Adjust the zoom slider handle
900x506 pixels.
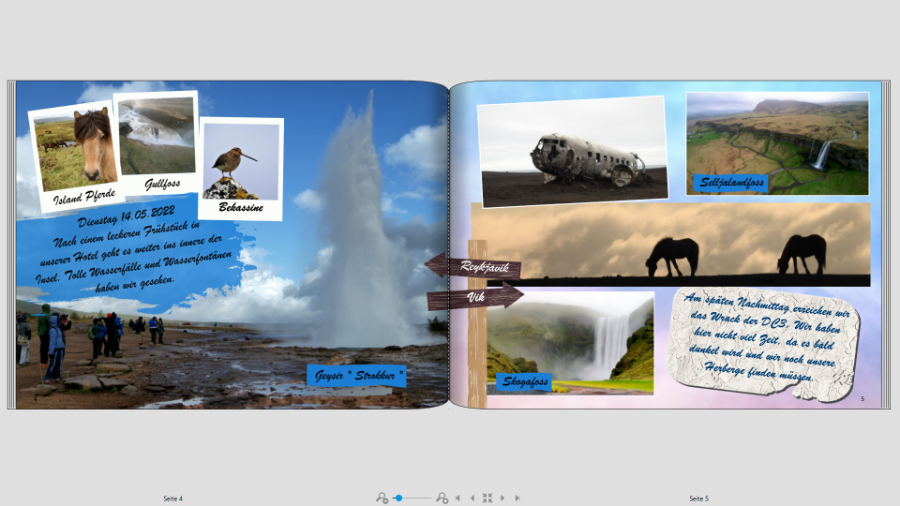(398, 498)
